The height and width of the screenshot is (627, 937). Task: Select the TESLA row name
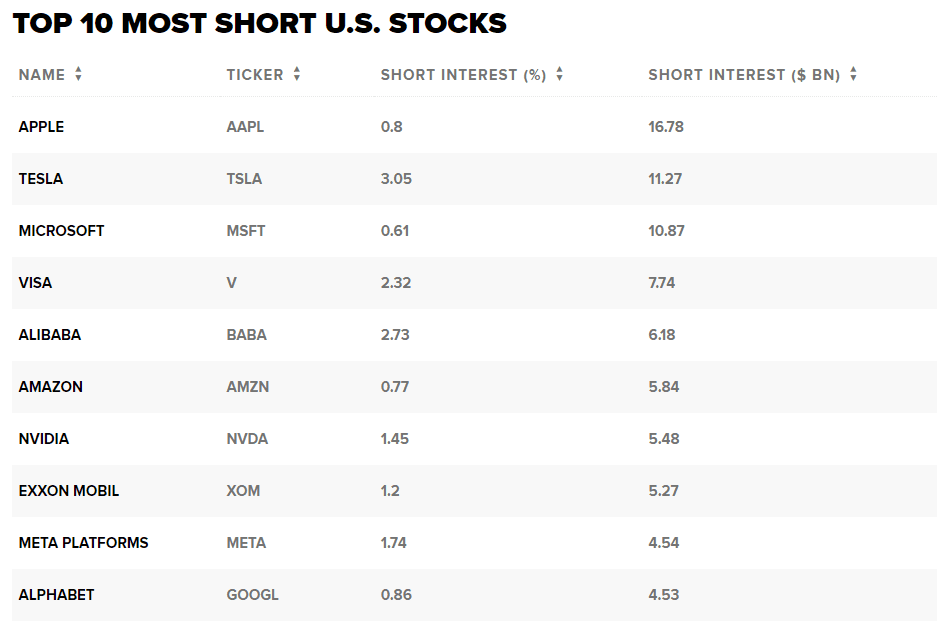pyautogui.click(x=41, y=179)
